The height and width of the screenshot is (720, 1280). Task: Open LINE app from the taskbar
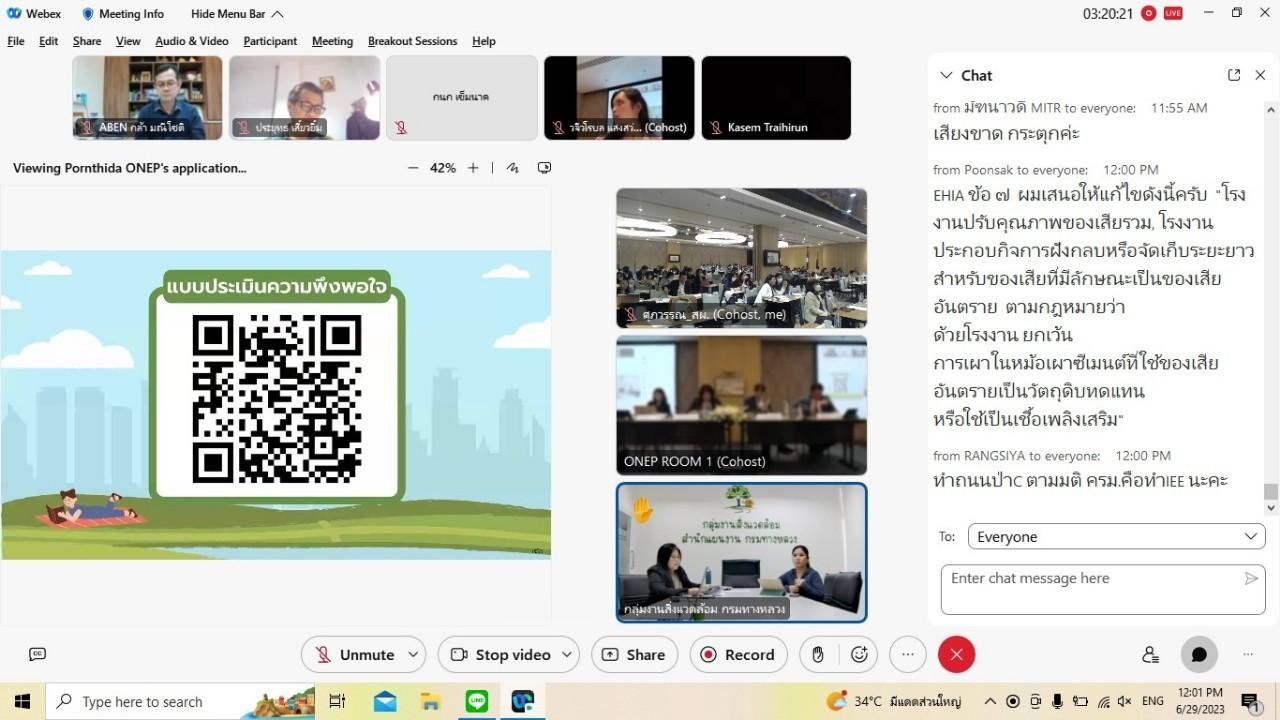click(x=477, y=702)
